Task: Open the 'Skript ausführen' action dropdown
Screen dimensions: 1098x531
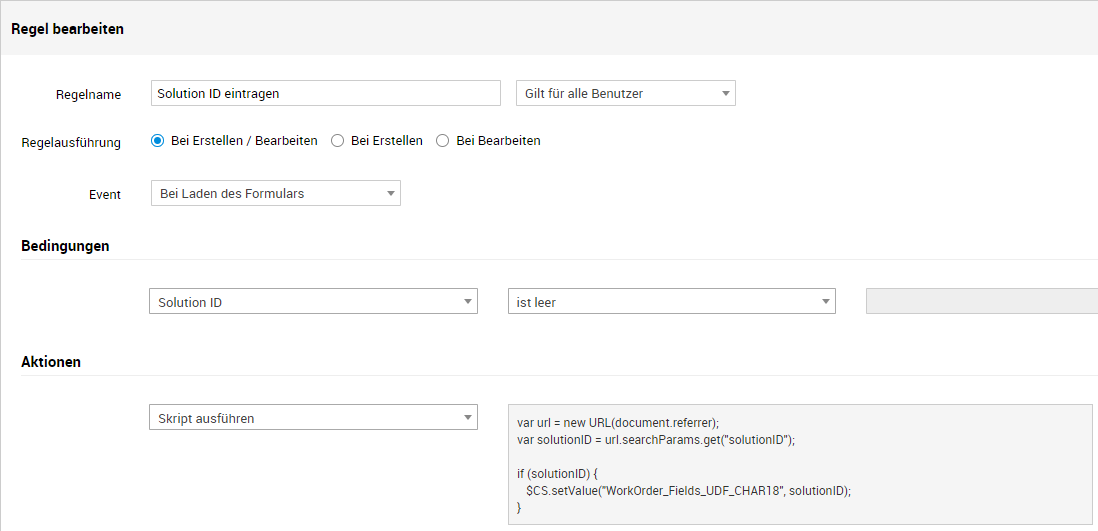Action: 314,418
